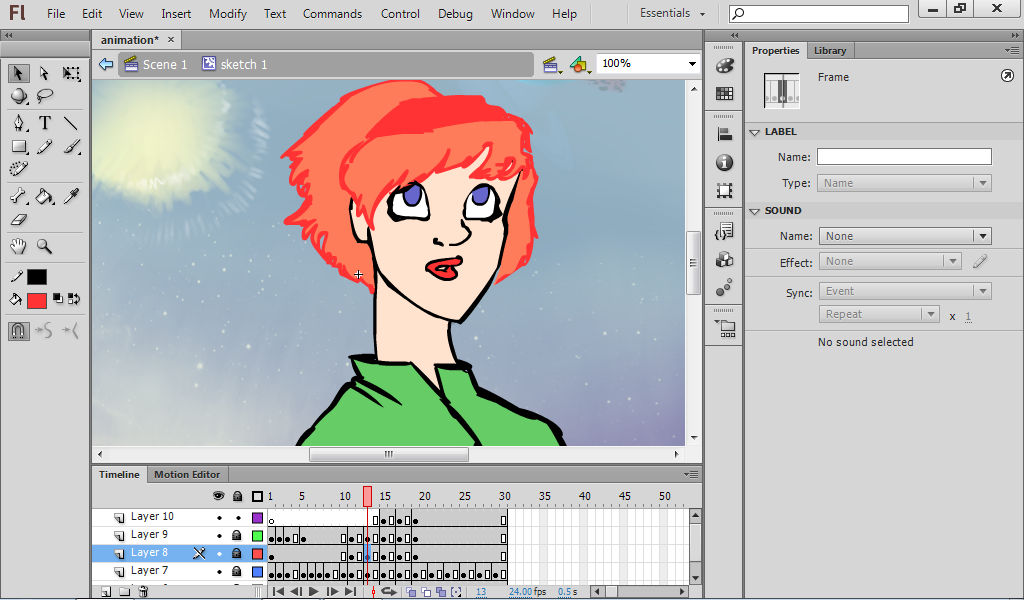
Task: Select the Lasso tool
Action: 44,97
